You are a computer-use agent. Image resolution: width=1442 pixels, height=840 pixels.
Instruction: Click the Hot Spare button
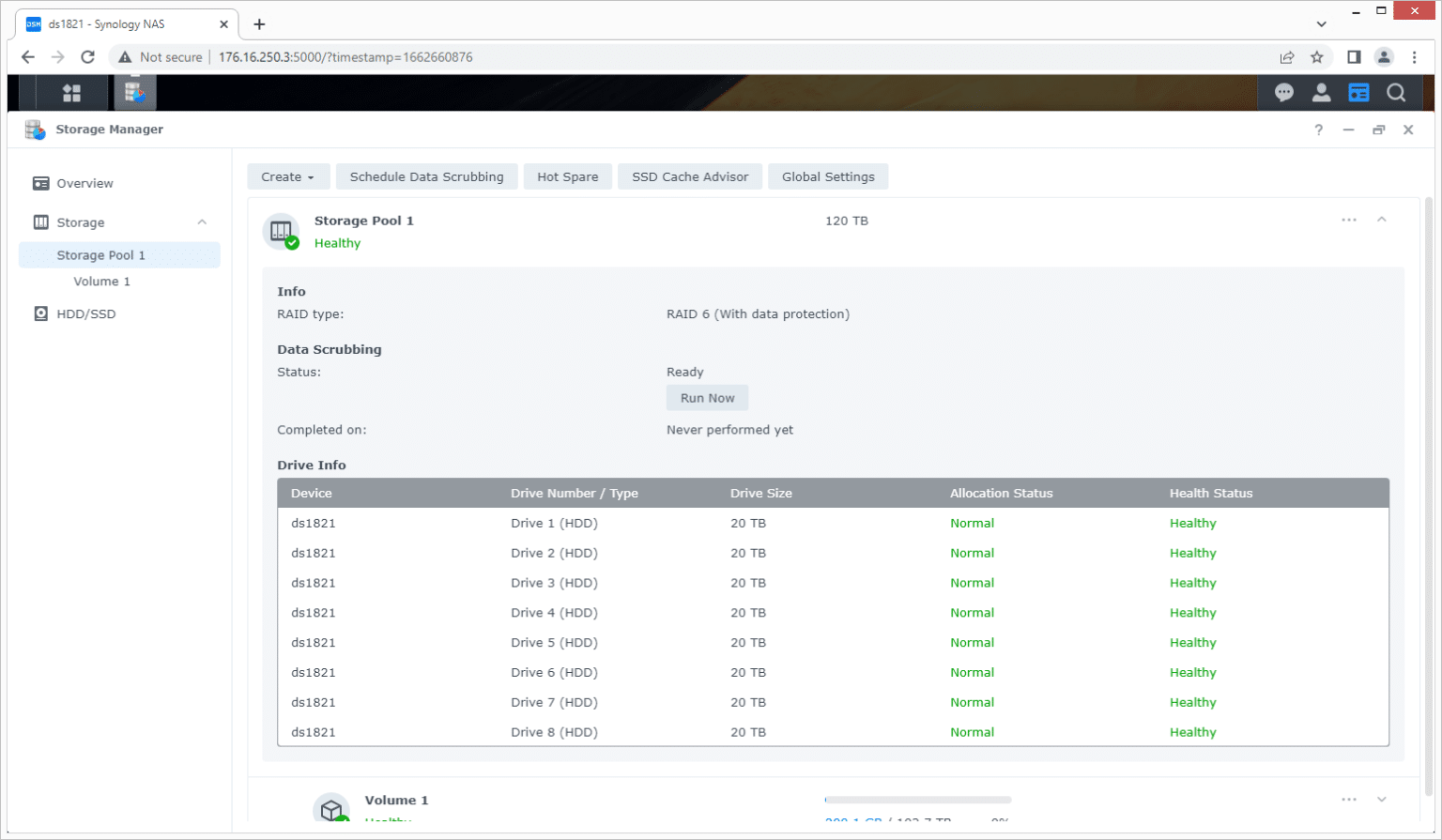[568, 176]
